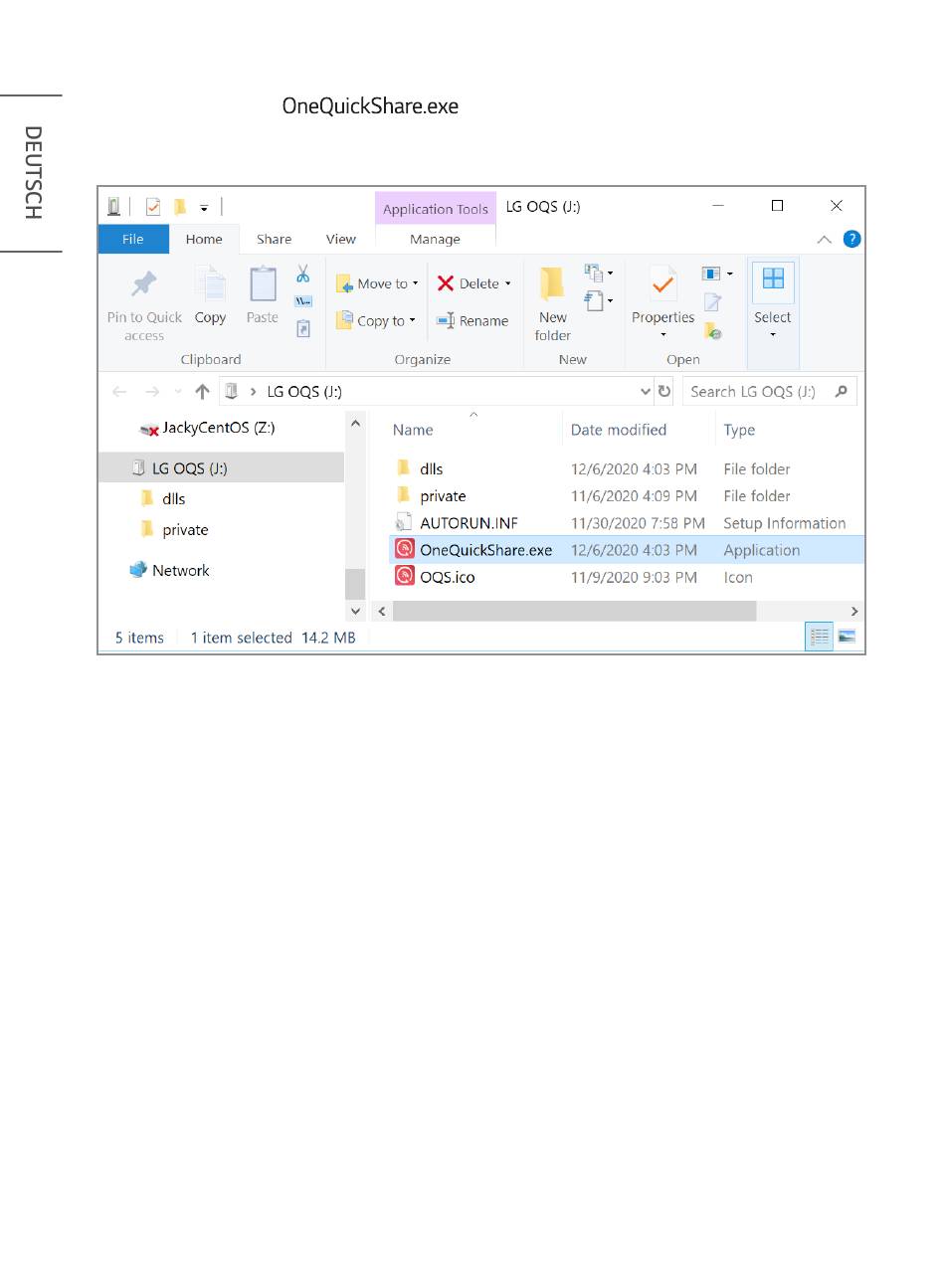The width and height of the screenshot is (945, 1288).
Task: Switch to Large icons view in status bar
Action: coord(848,638)
